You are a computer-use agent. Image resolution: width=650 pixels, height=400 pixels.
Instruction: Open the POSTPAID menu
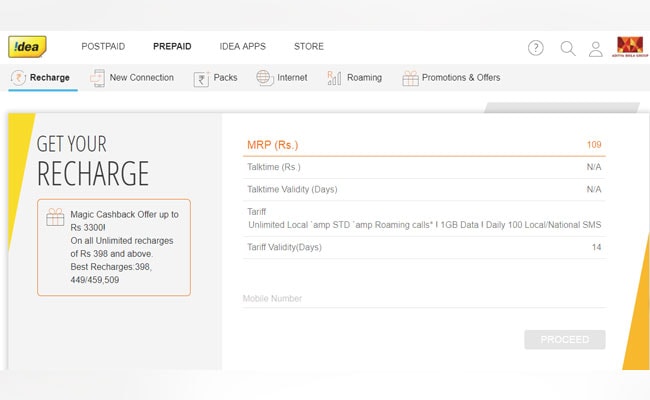click(x=103, y=46)
